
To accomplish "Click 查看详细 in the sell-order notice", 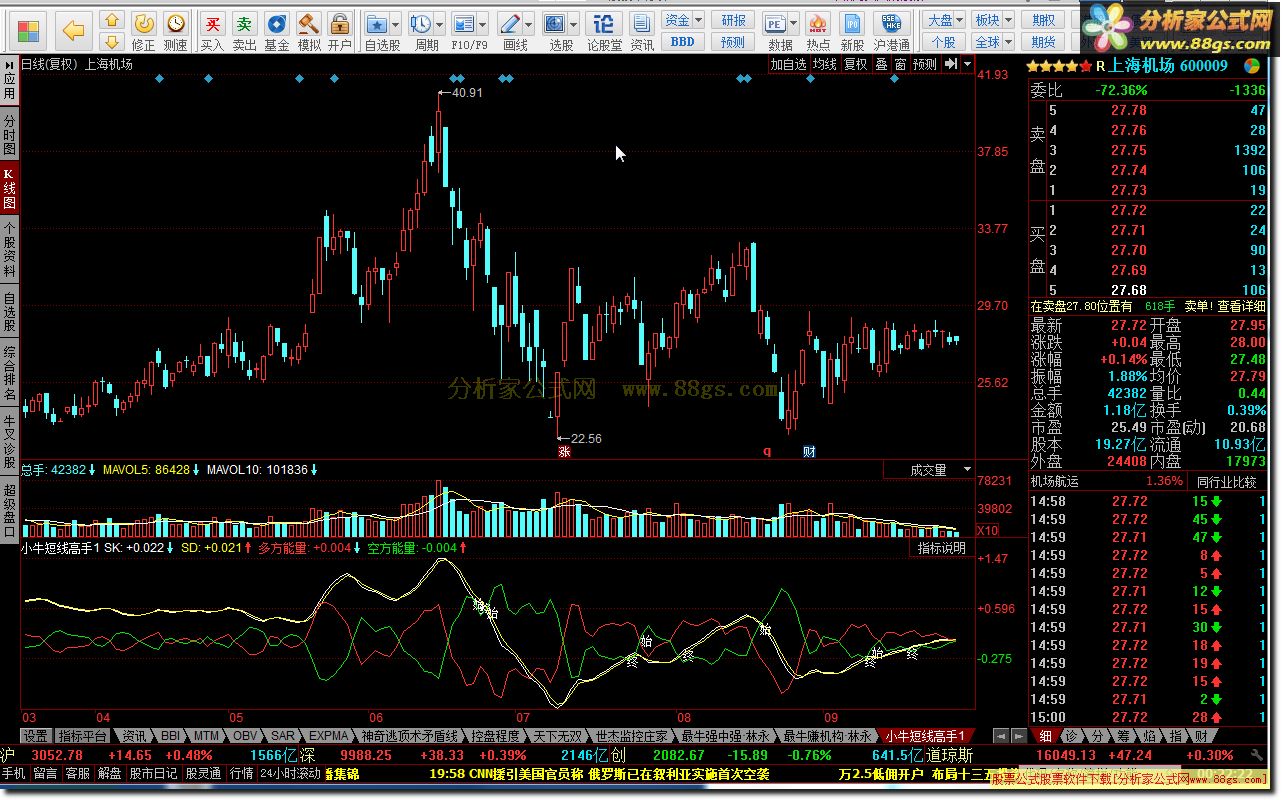I will [1240, 306].
